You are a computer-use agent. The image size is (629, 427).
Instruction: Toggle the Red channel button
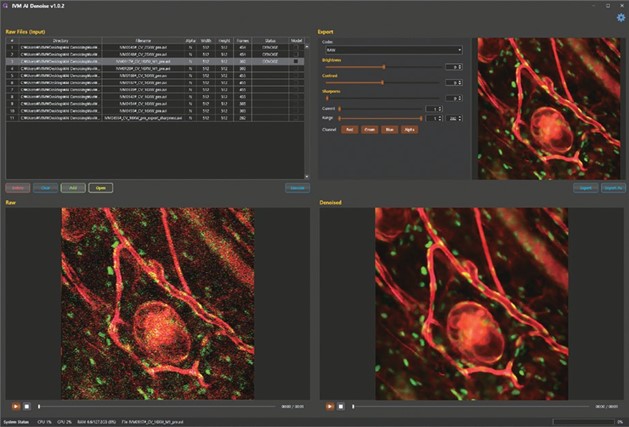(x=350, y=129)
